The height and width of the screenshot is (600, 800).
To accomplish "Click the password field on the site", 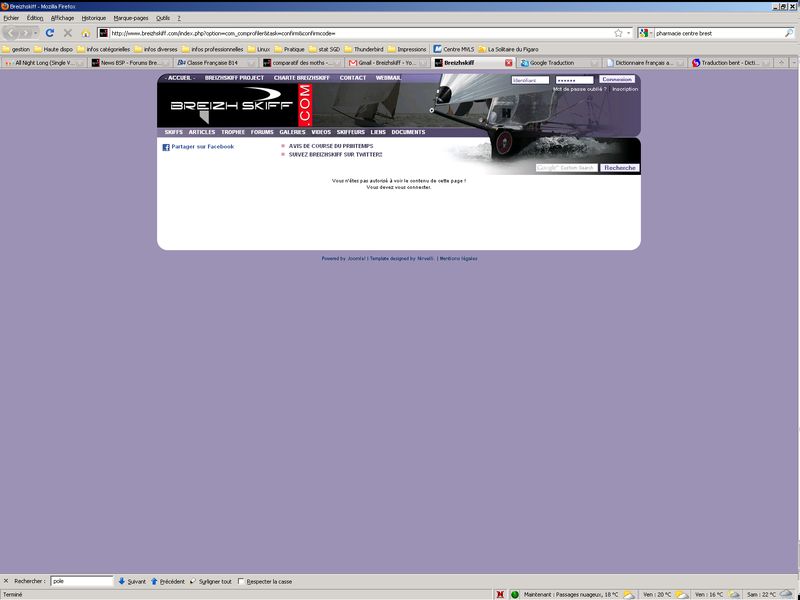I will coord(574,80).
